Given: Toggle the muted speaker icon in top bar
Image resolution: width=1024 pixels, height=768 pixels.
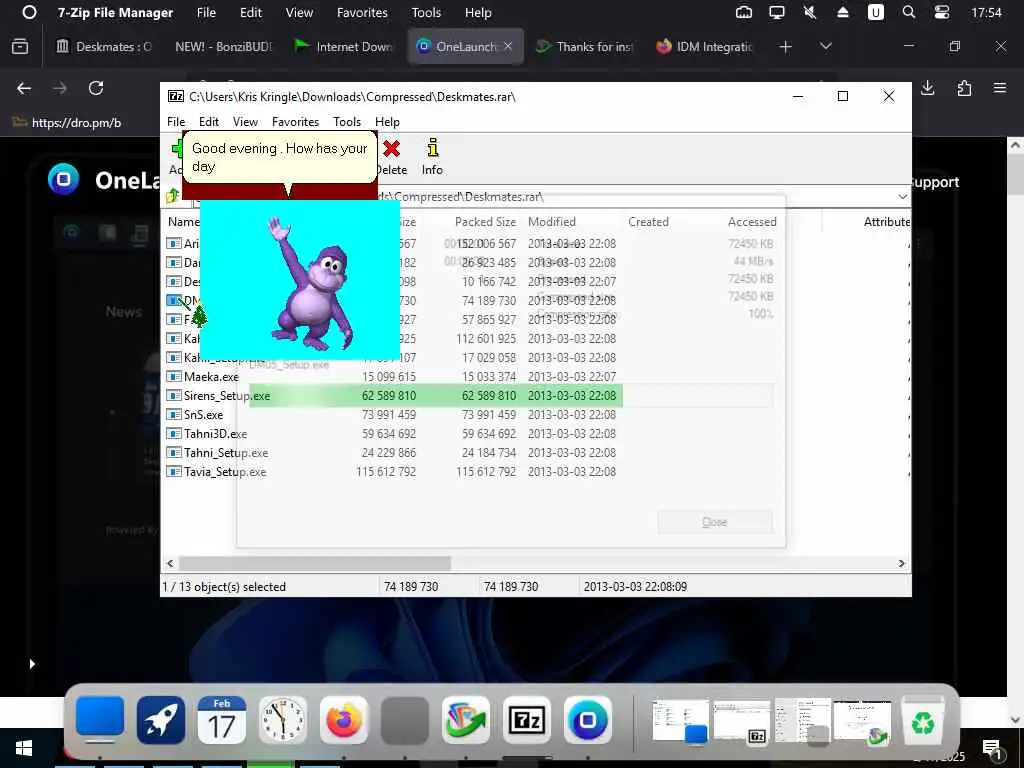Looking at the screenshot, I should (x=810, y=12).
